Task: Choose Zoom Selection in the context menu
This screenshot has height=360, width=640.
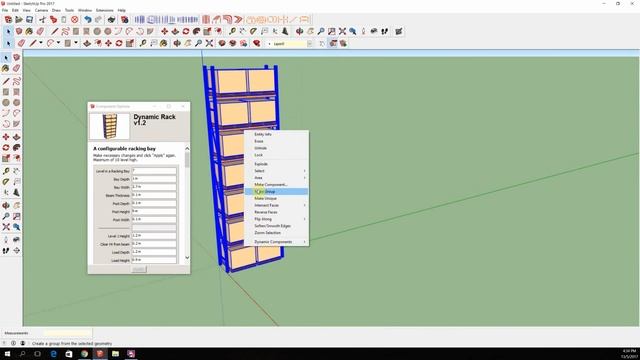Action: (276, 233)
